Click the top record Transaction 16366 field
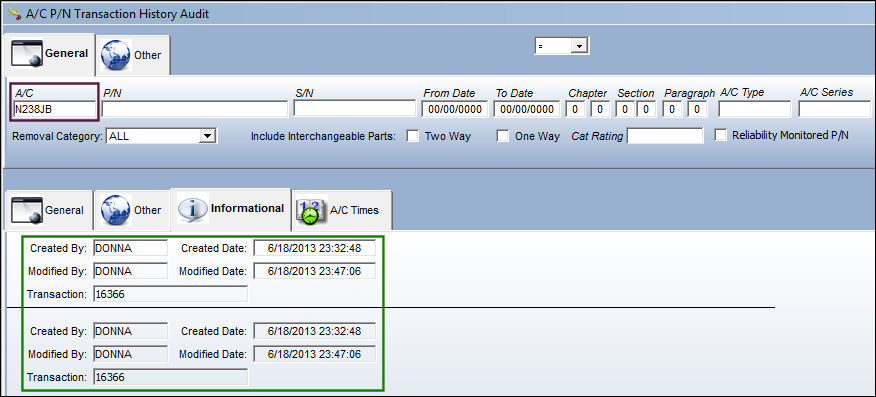This screenshot has height=397, width=876. coord(170,294)
